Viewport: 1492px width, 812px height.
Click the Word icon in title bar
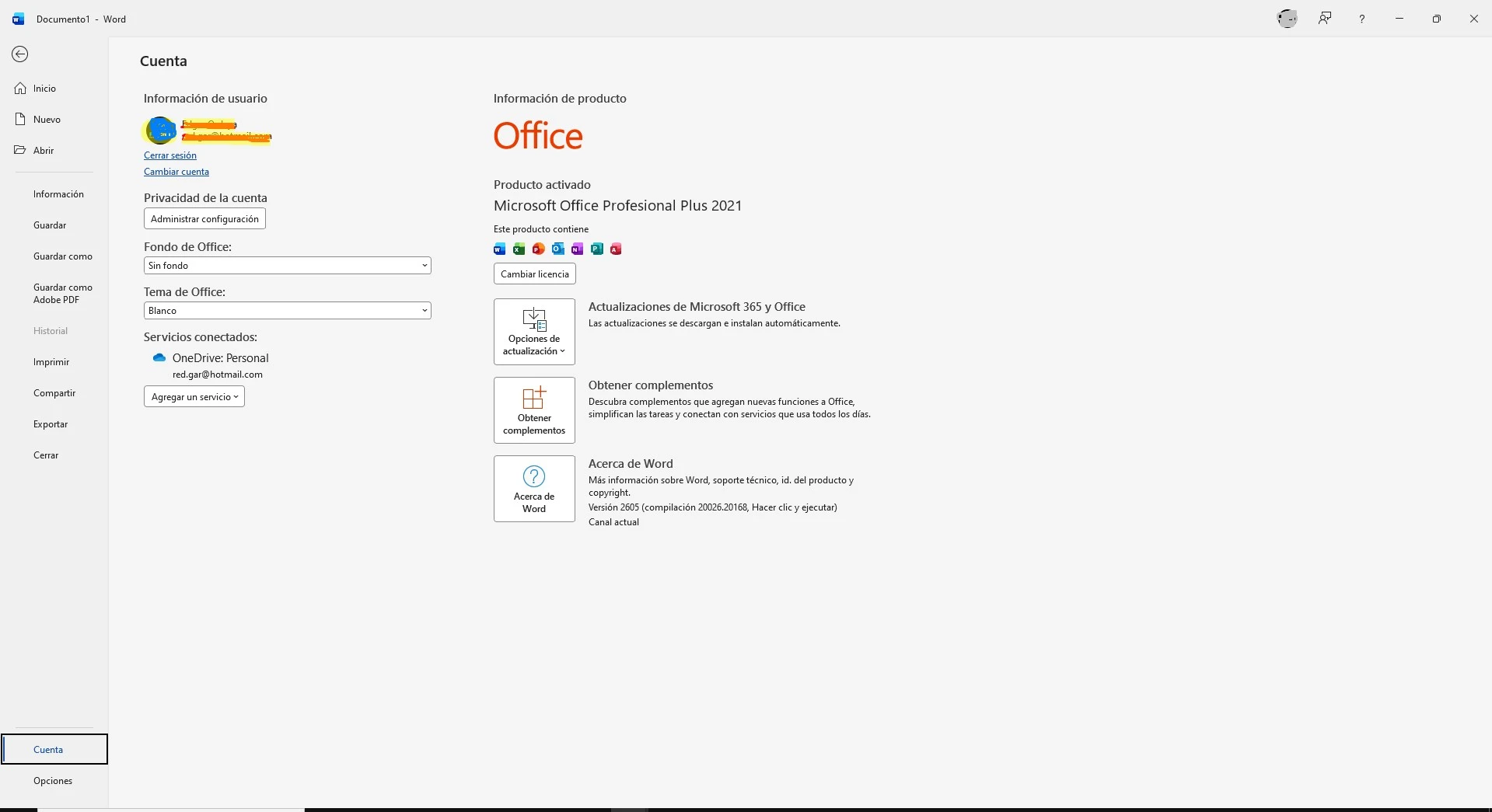18,19
